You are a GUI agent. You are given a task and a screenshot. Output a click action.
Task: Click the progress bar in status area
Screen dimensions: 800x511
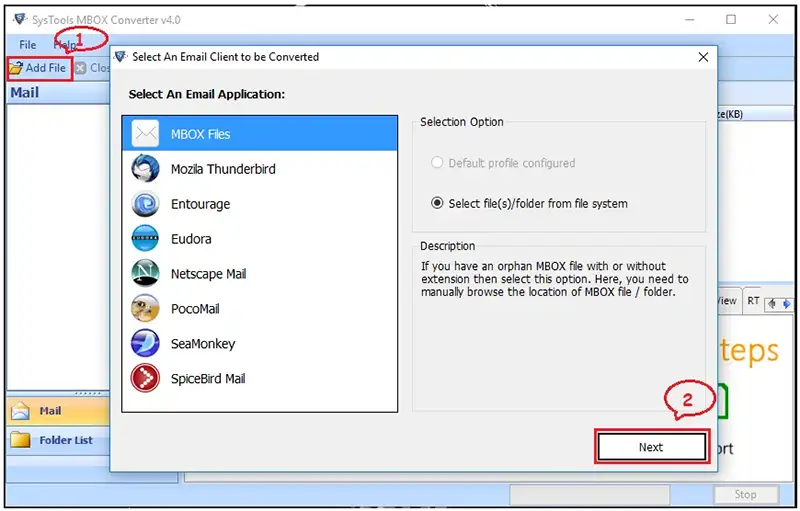(589, 494)
